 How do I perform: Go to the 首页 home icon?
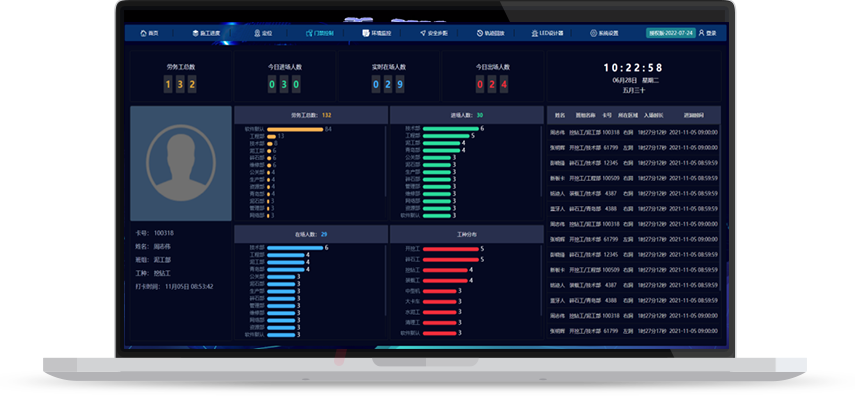tap(143, 33)
